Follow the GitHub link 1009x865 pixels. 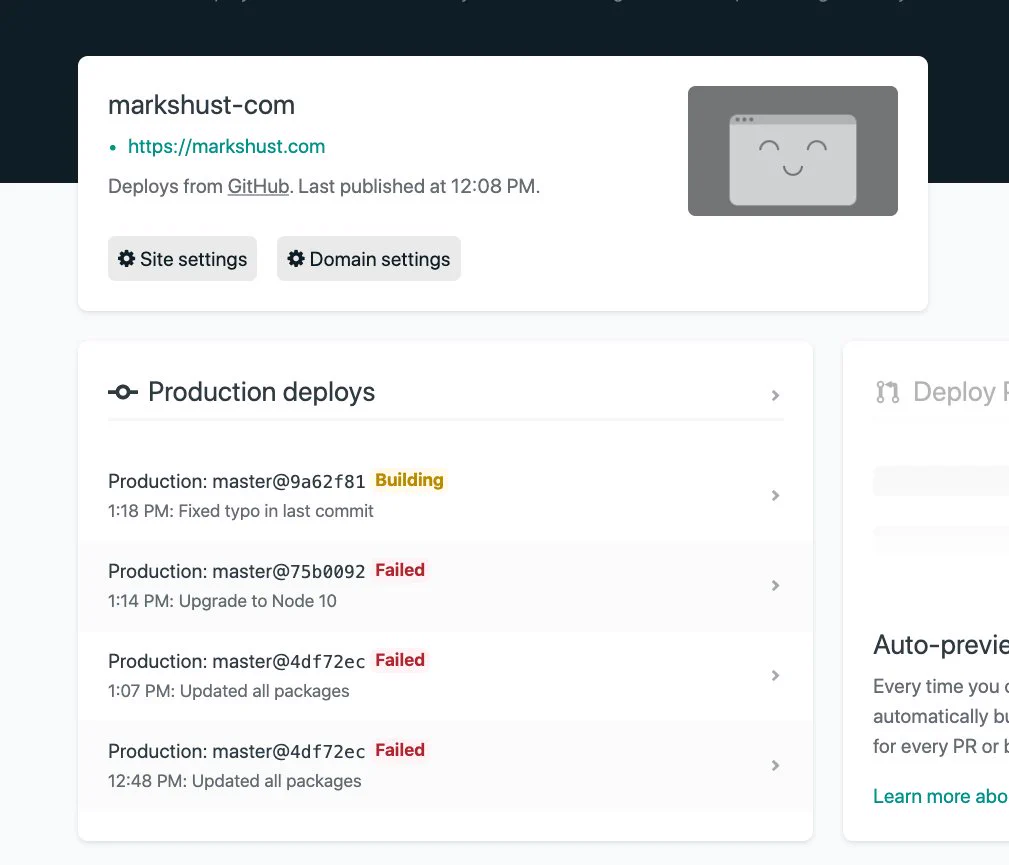[258, 187]
